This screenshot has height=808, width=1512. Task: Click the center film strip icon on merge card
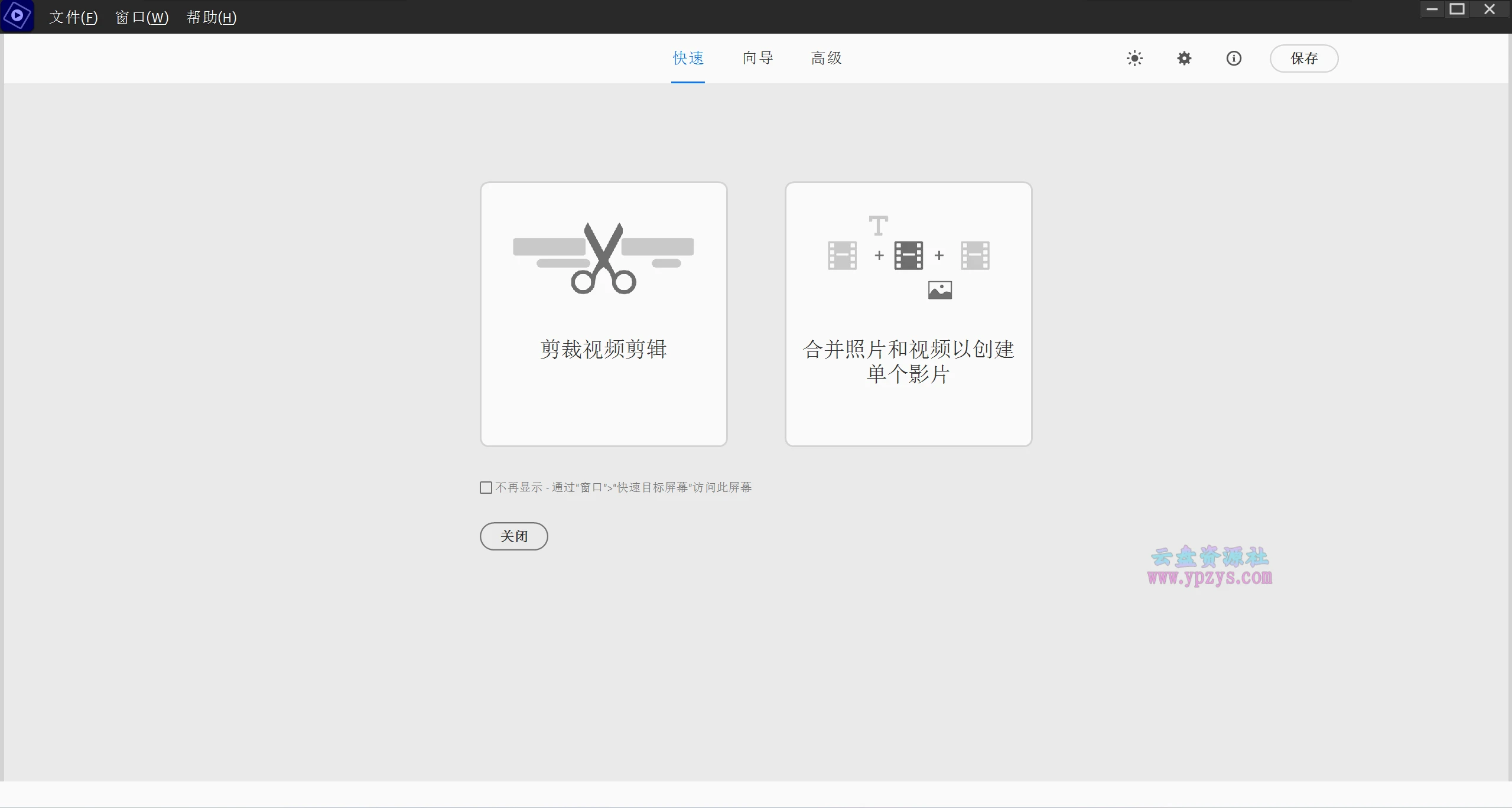click(x=908, y=255)
